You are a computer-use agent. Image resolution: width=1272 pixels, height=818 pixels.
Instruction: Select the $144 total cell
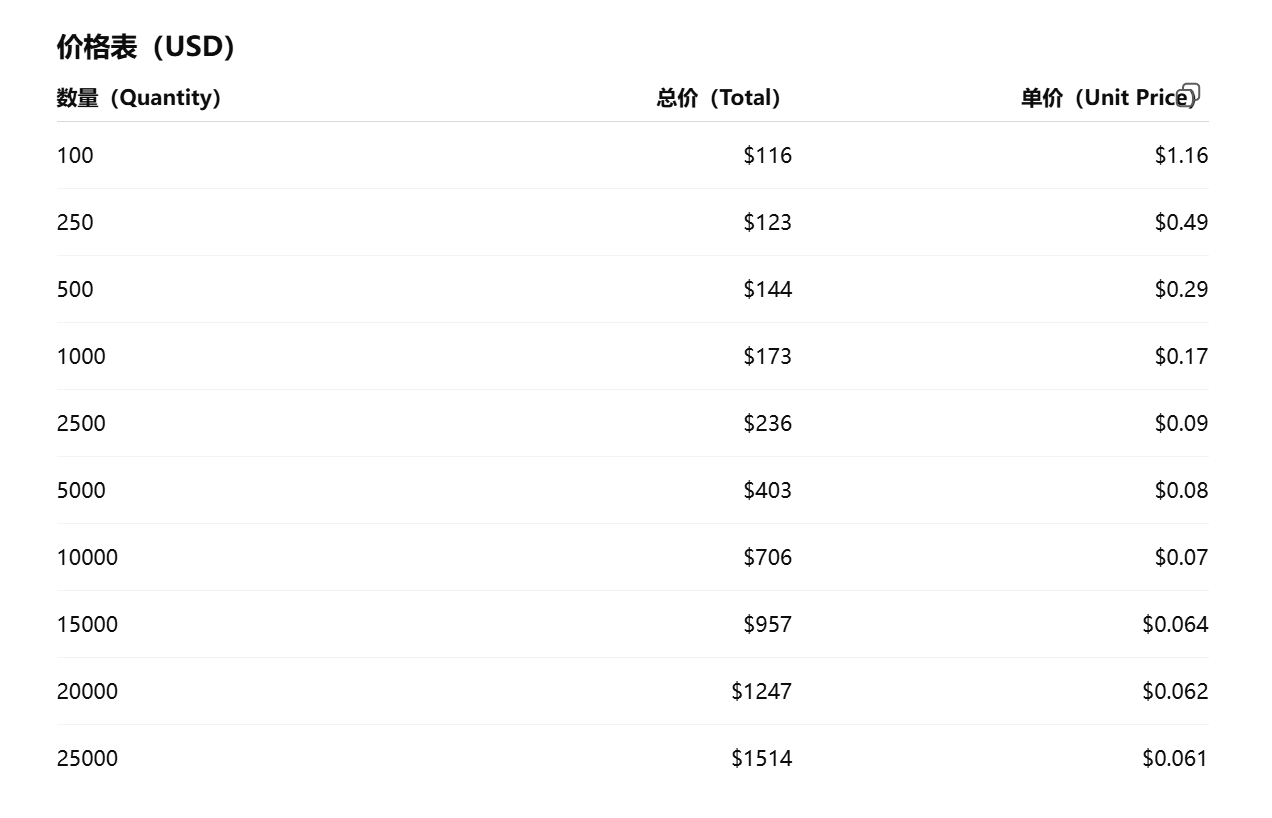[767, 289]
